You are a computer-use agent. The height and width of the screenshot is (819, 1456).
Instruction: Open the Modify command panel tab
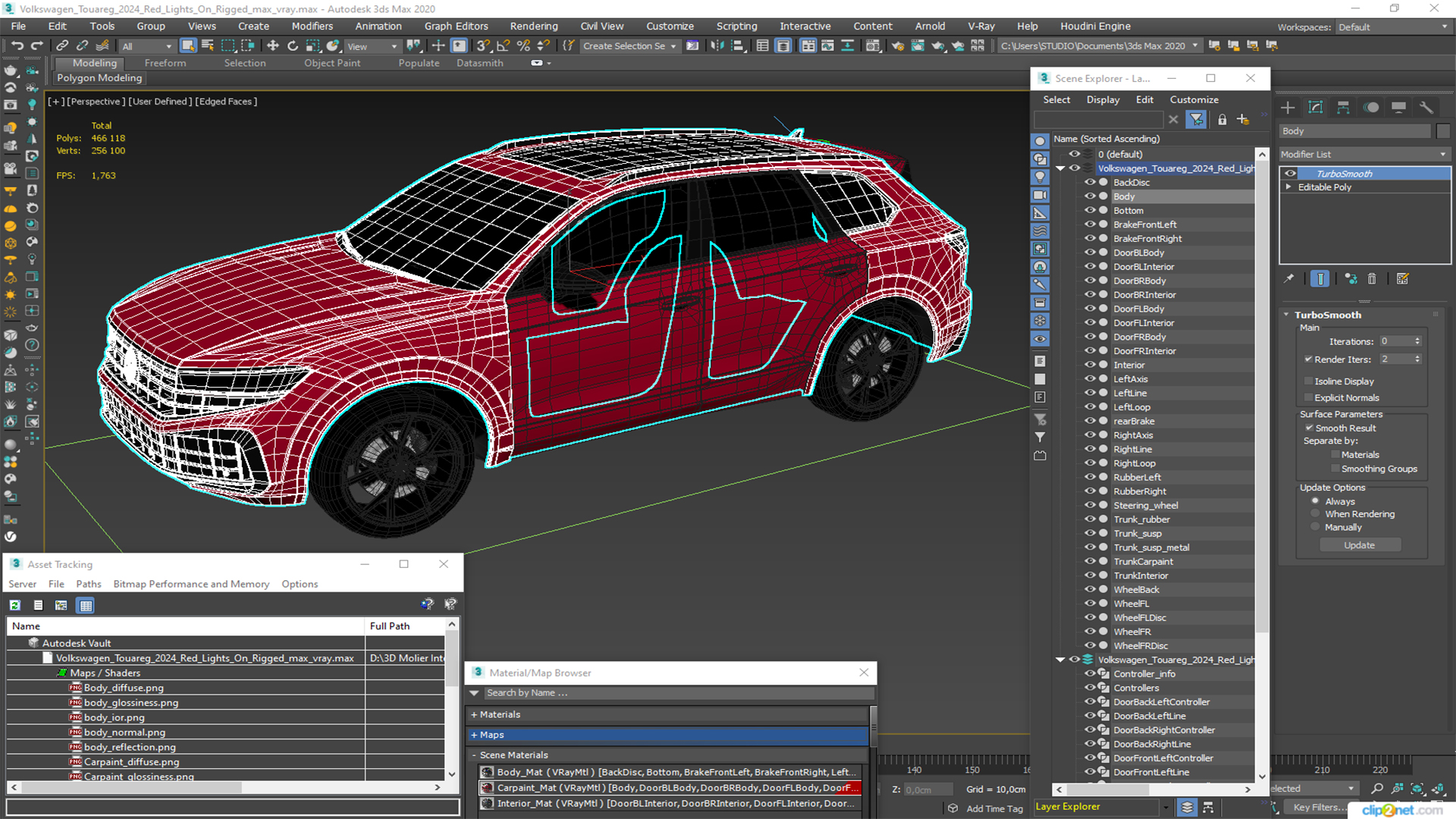tap(1316, 108)
